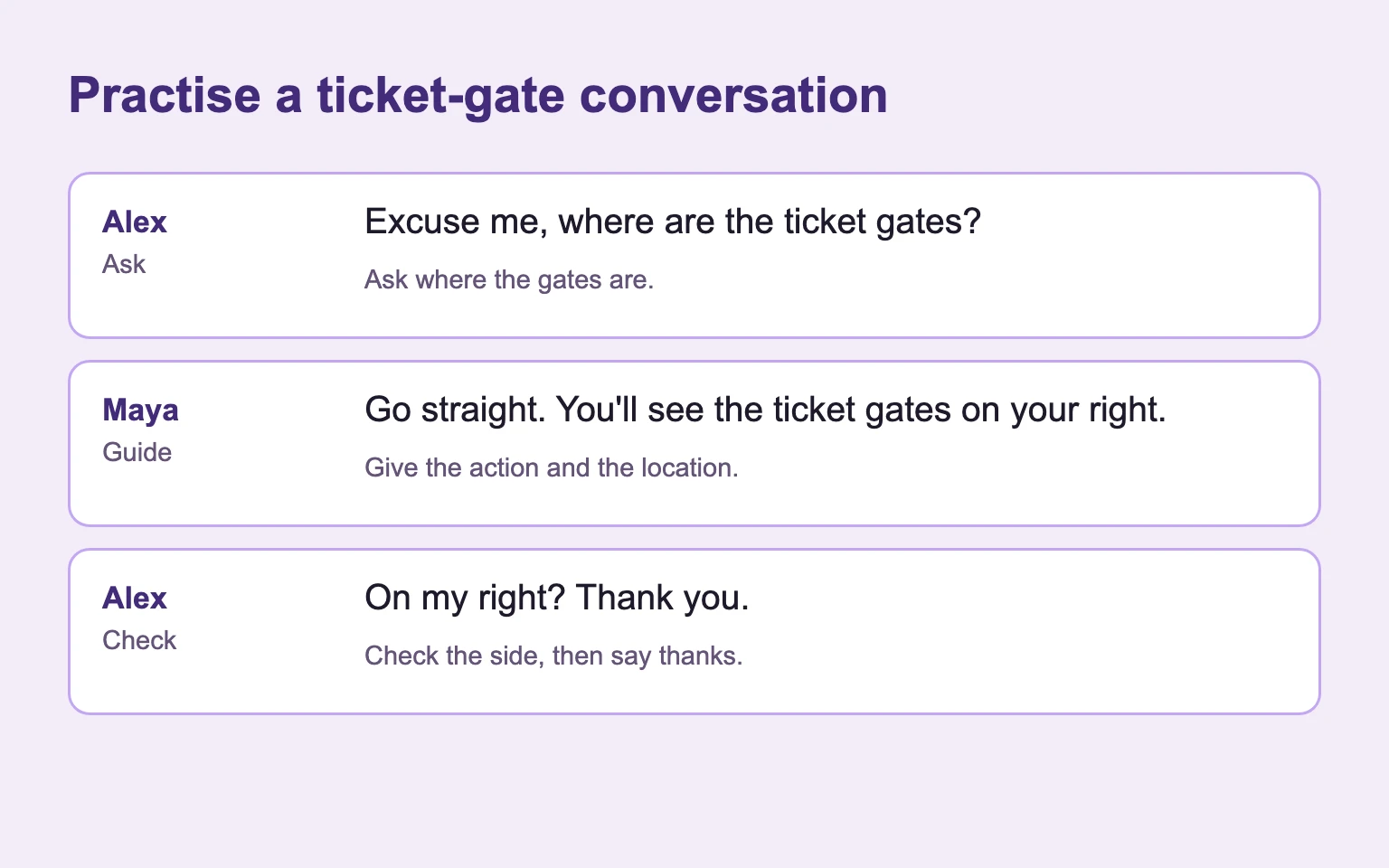
Task: Click the hint Check the side, then say thanks
Action: pos(553,656)
